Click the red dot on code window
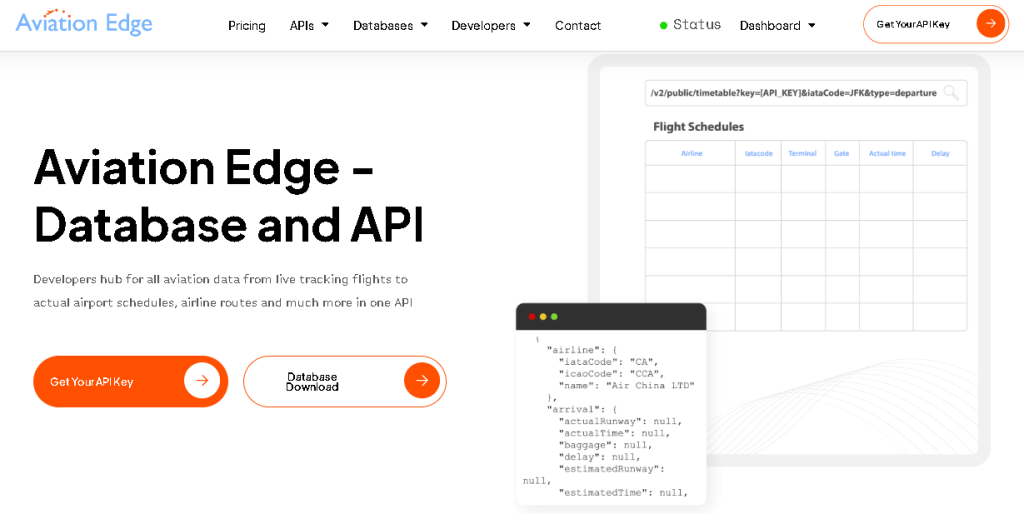The width and height of the screenshot is (1024, 514). pyautogui.click(x=532, y=317)
